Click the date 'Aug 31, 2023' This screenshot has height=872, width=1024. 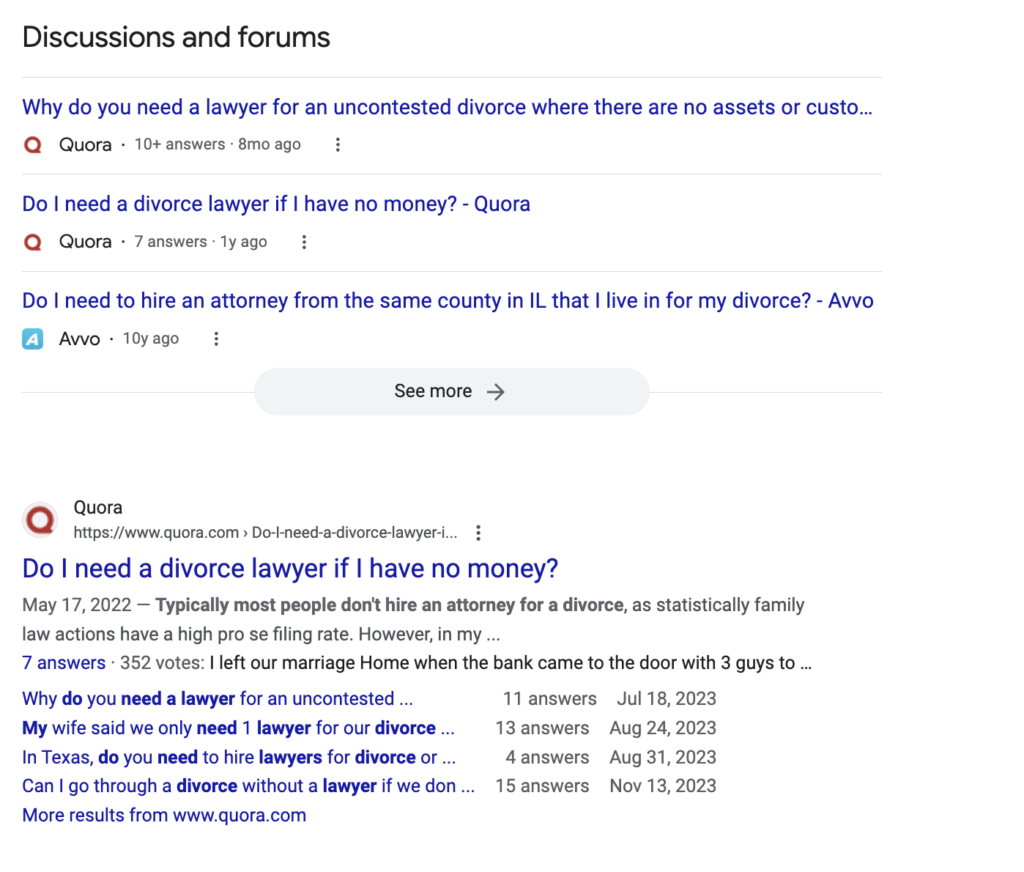pos(663,758)
